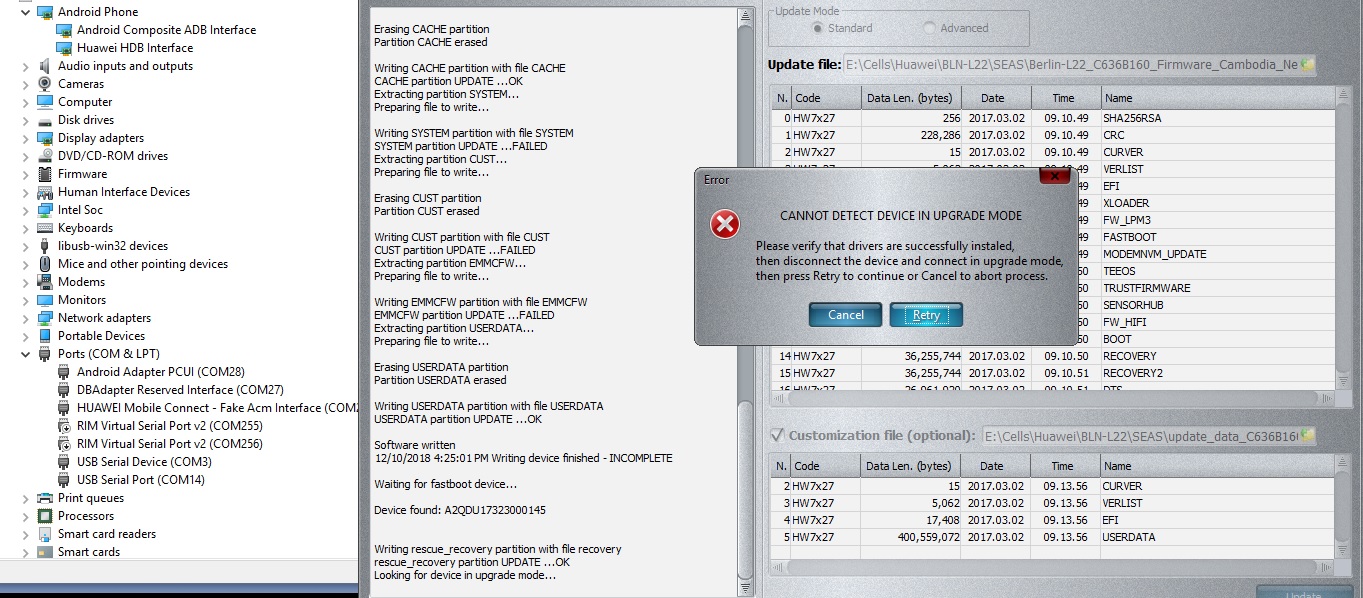Click the Cameras category icon
Viewport: 1363px width, 598px height.
click(x=45, y=84)
